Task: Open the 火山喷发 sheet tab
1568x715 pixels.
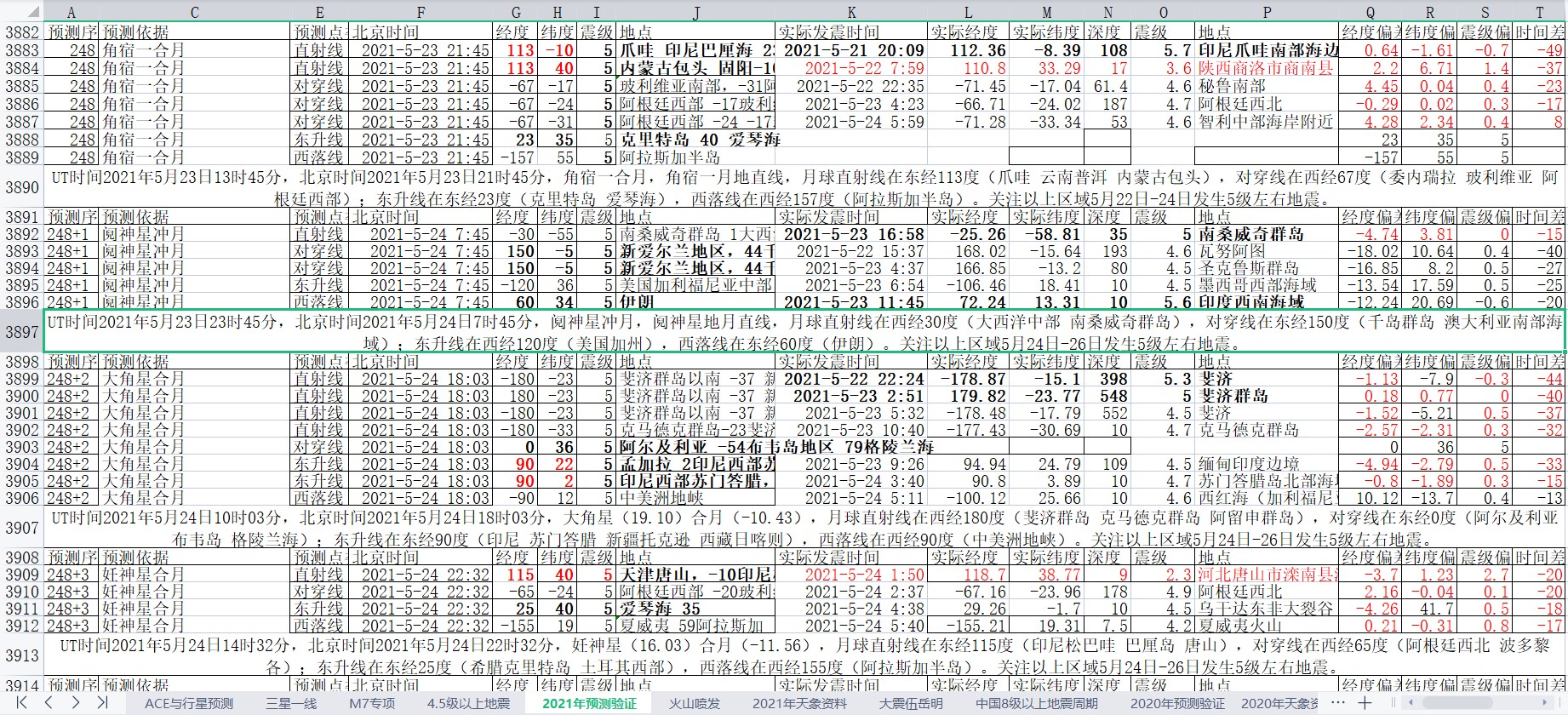Action: (x=694, y=703)
